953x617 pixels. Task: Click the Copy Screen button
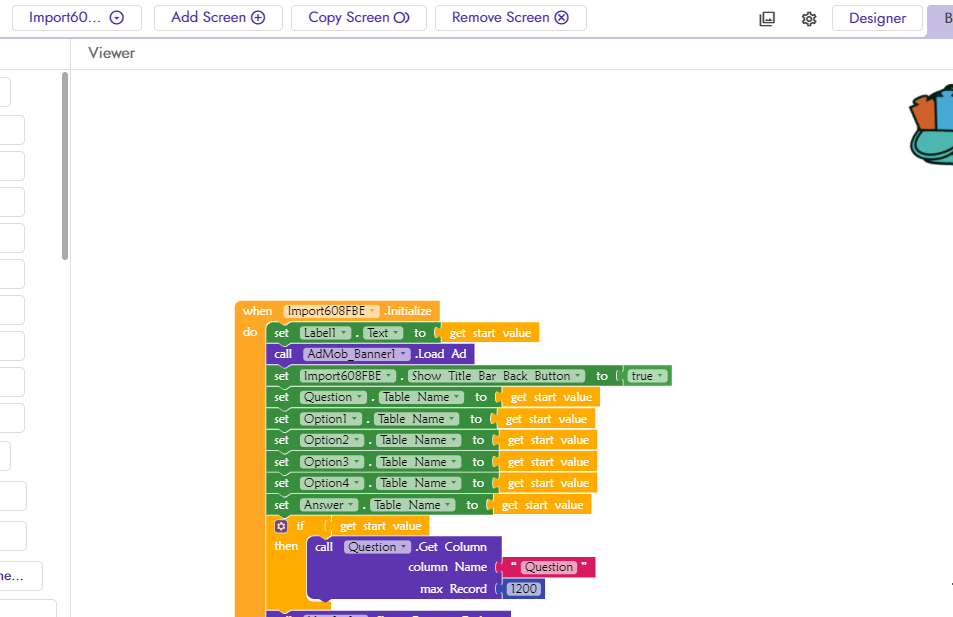358,17
